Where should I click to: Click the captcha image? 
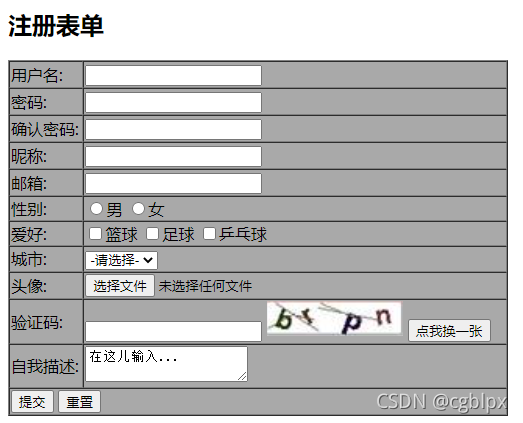(334, 318)
